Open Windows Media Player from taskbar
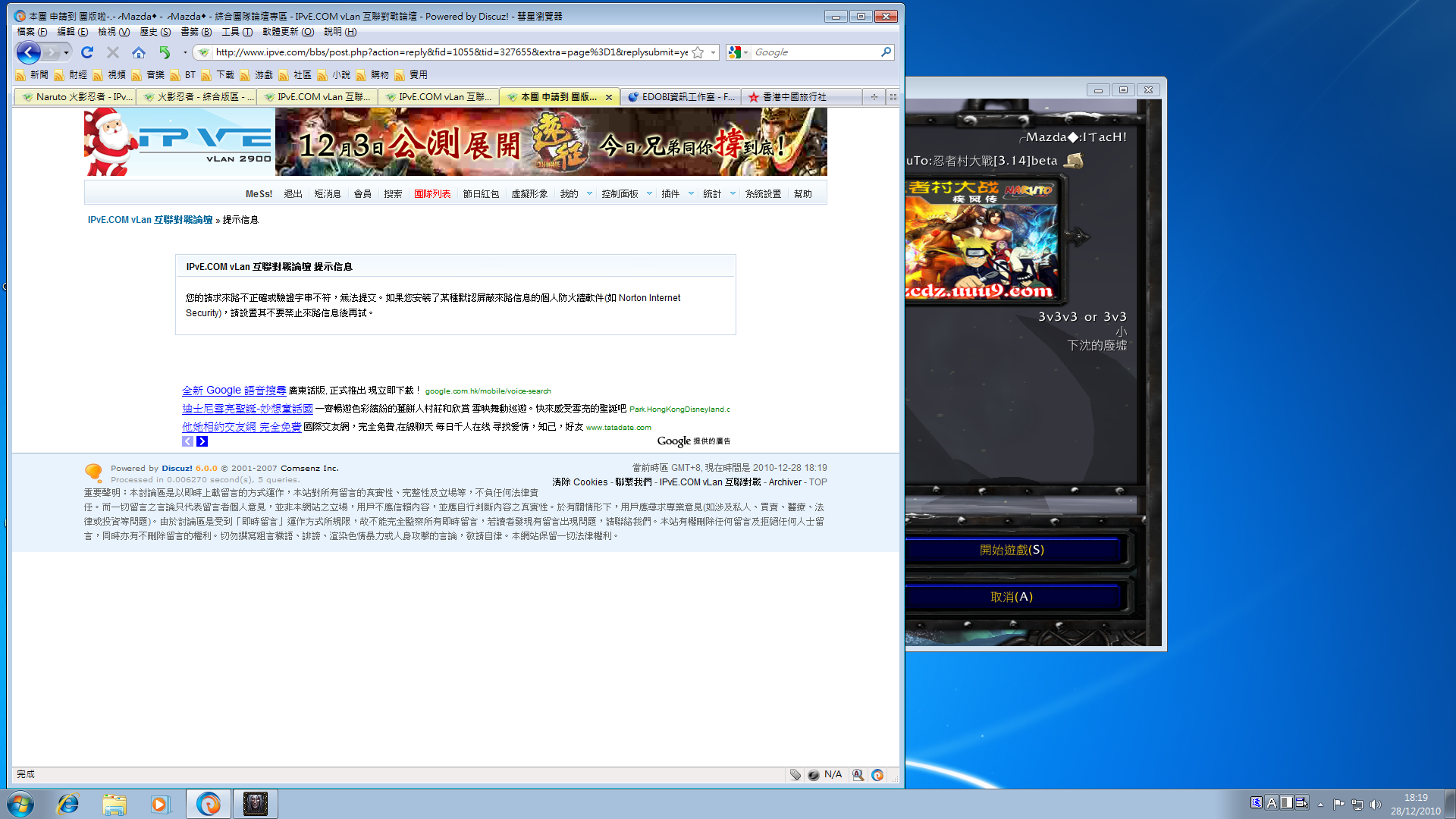 click(160, 804)
